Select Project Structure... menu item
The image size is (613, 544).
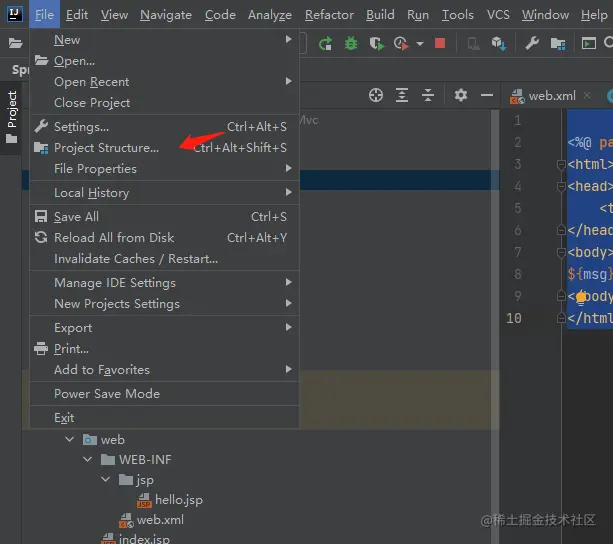coord(165,148)
